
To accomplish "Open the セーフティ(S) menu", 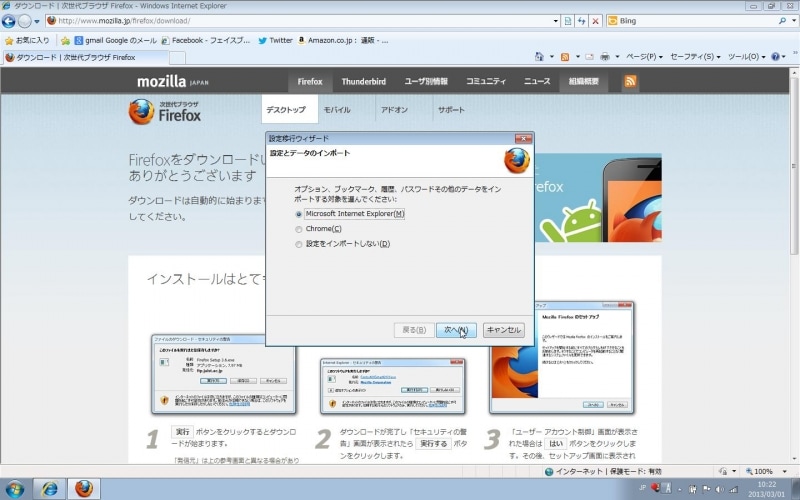I will click(695, 57).
